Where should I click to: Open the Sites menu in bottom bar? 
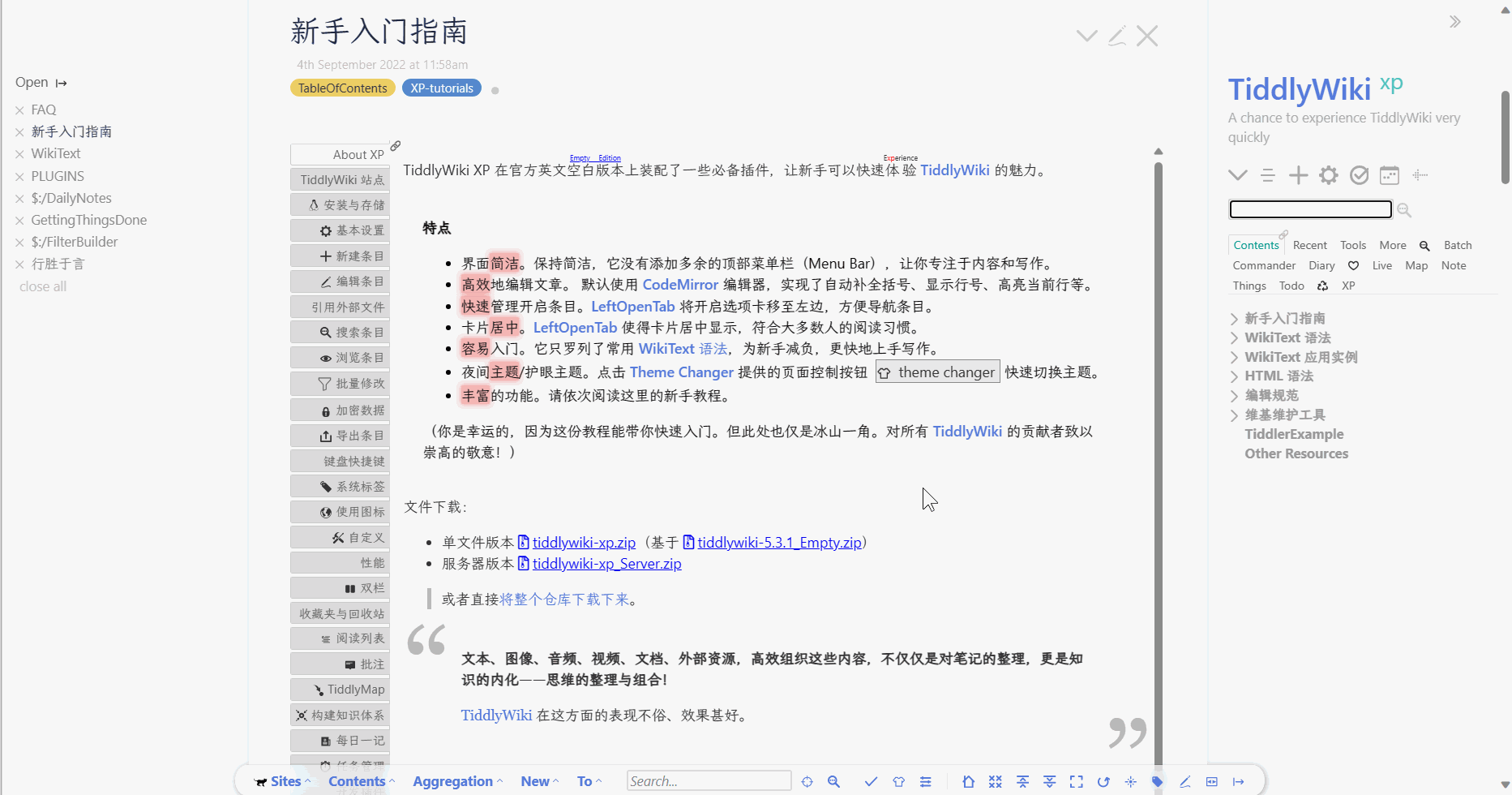click(282, 781)
